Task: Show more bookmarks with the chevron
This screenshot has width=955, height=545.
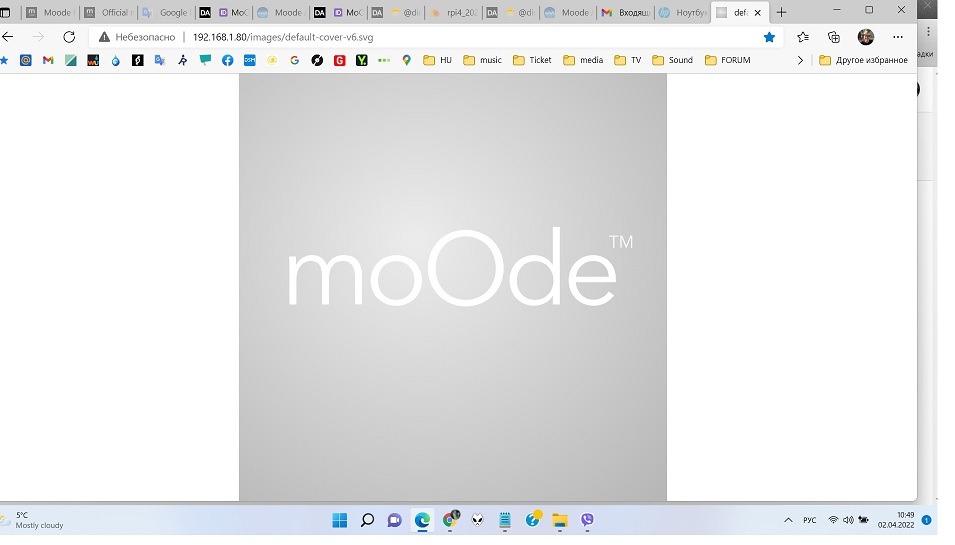Action: coord(800,60)
